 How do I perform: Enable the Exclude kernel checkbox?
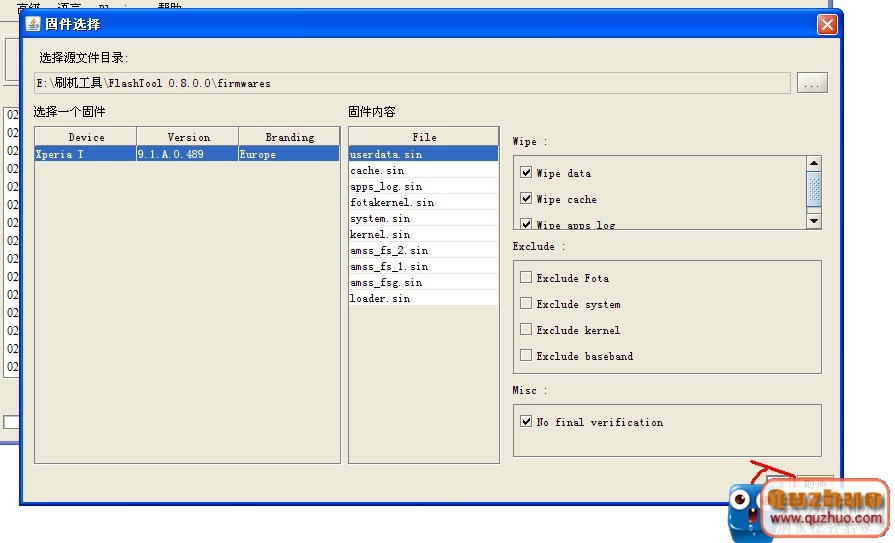click(526, 329)
